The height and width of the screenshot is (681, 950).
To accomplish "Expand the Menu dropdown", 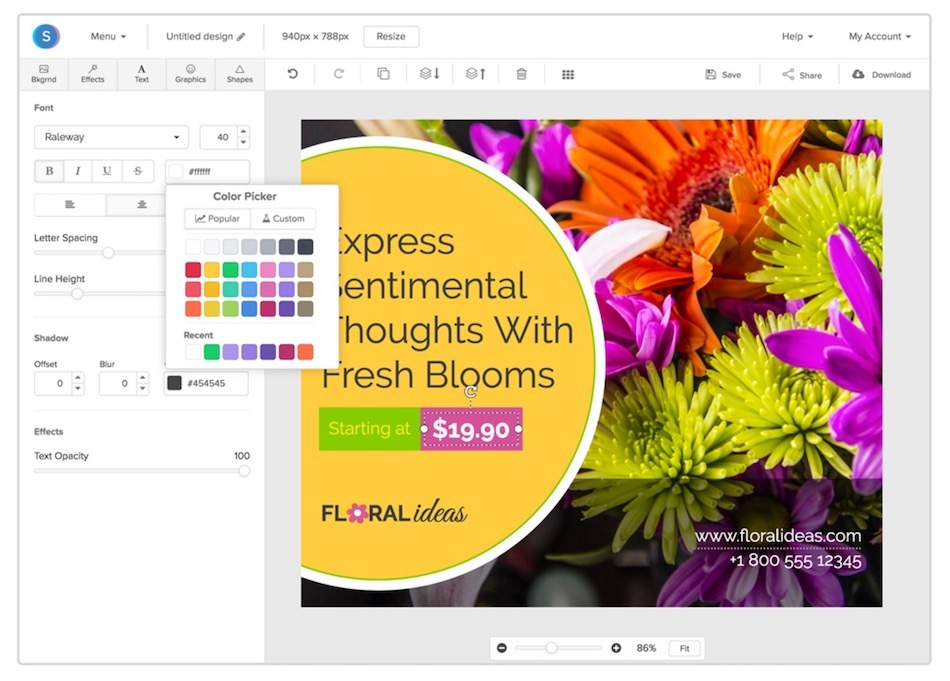I will point(108,36).
